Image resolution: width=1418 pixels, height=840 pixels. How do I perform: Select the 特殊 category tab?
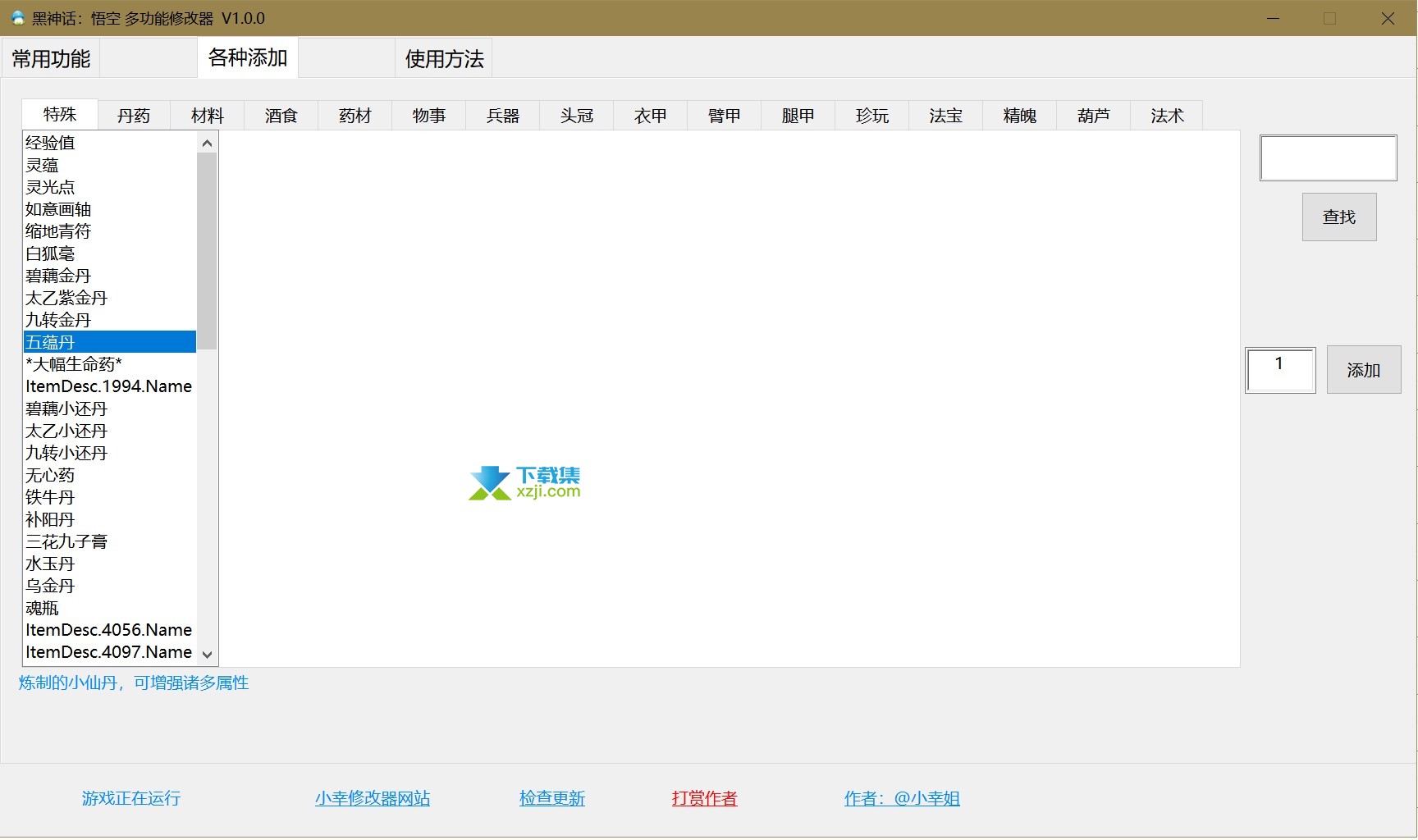point(60,114)
